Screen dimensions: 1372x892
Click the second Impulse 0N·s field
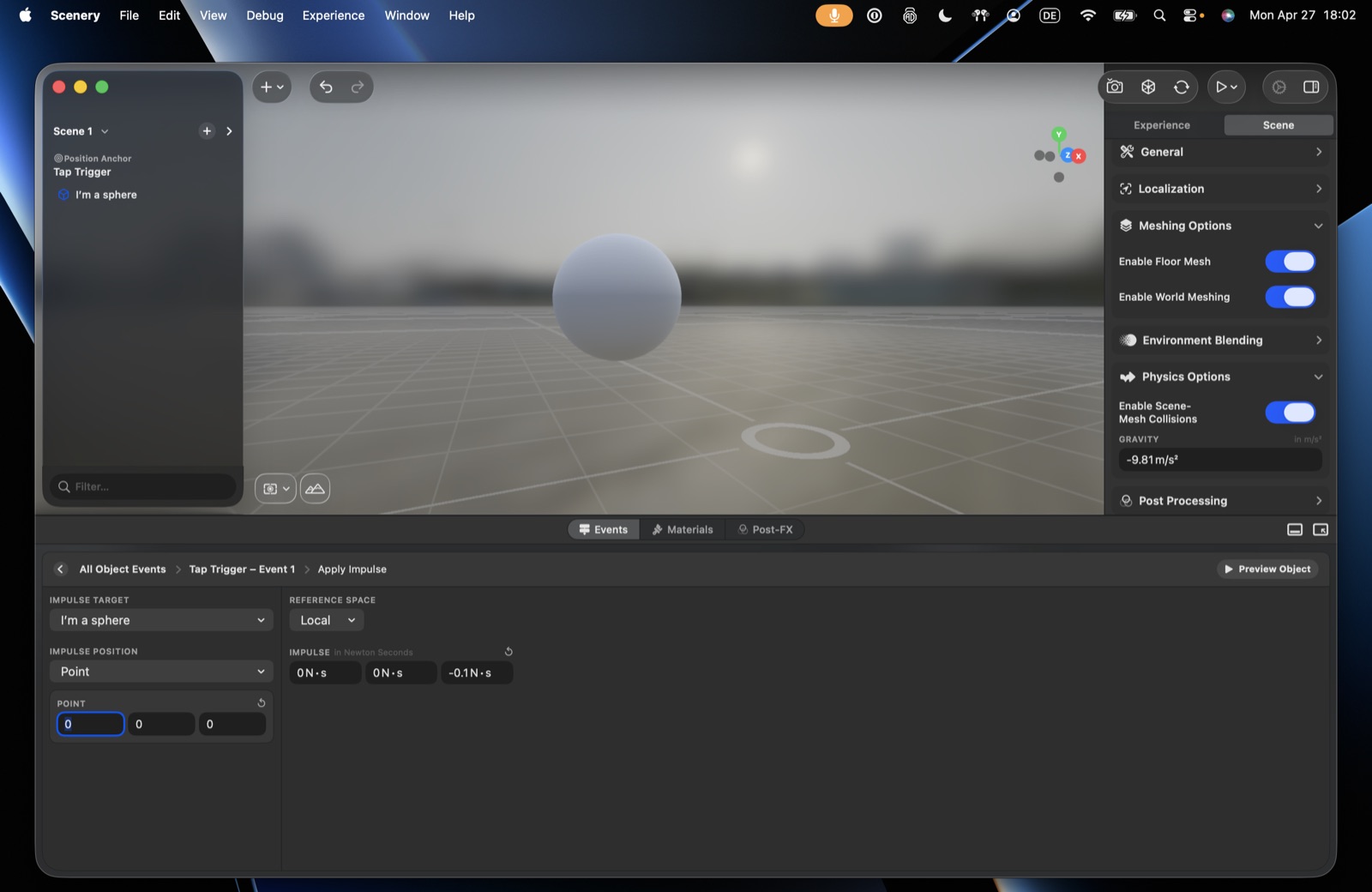coord(401,673)
